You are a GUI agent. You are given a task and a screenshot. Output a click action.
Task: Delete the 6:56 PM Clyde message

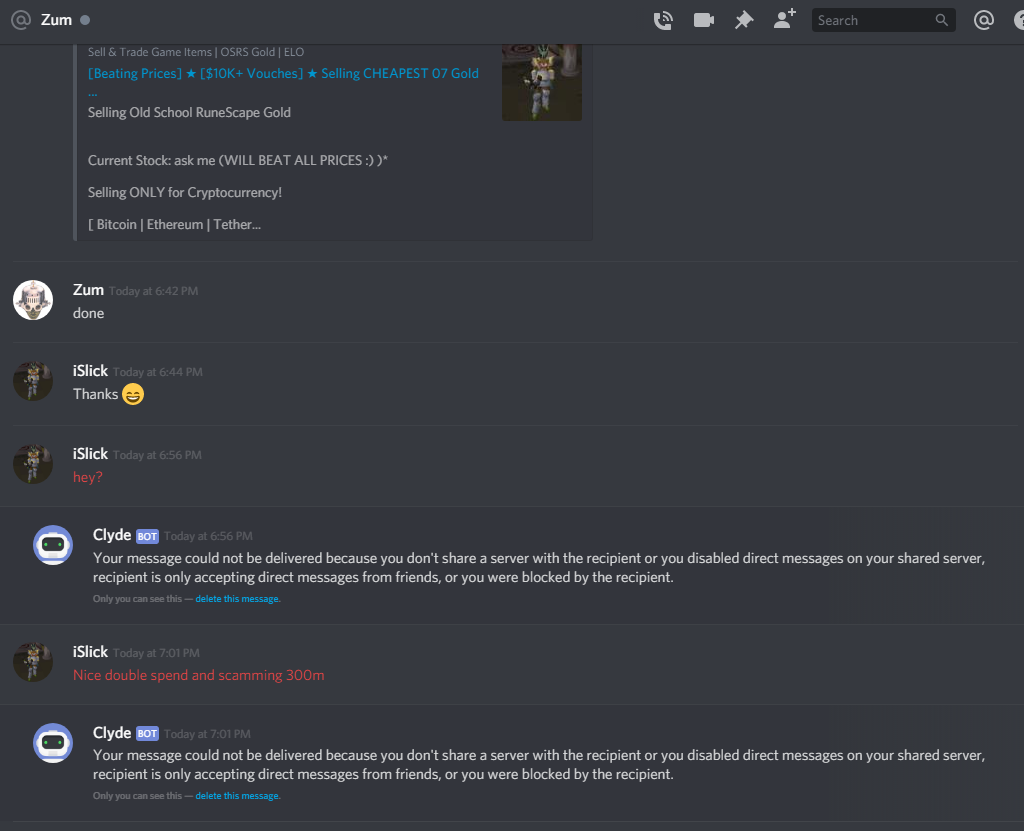click(x=238, y=599)
